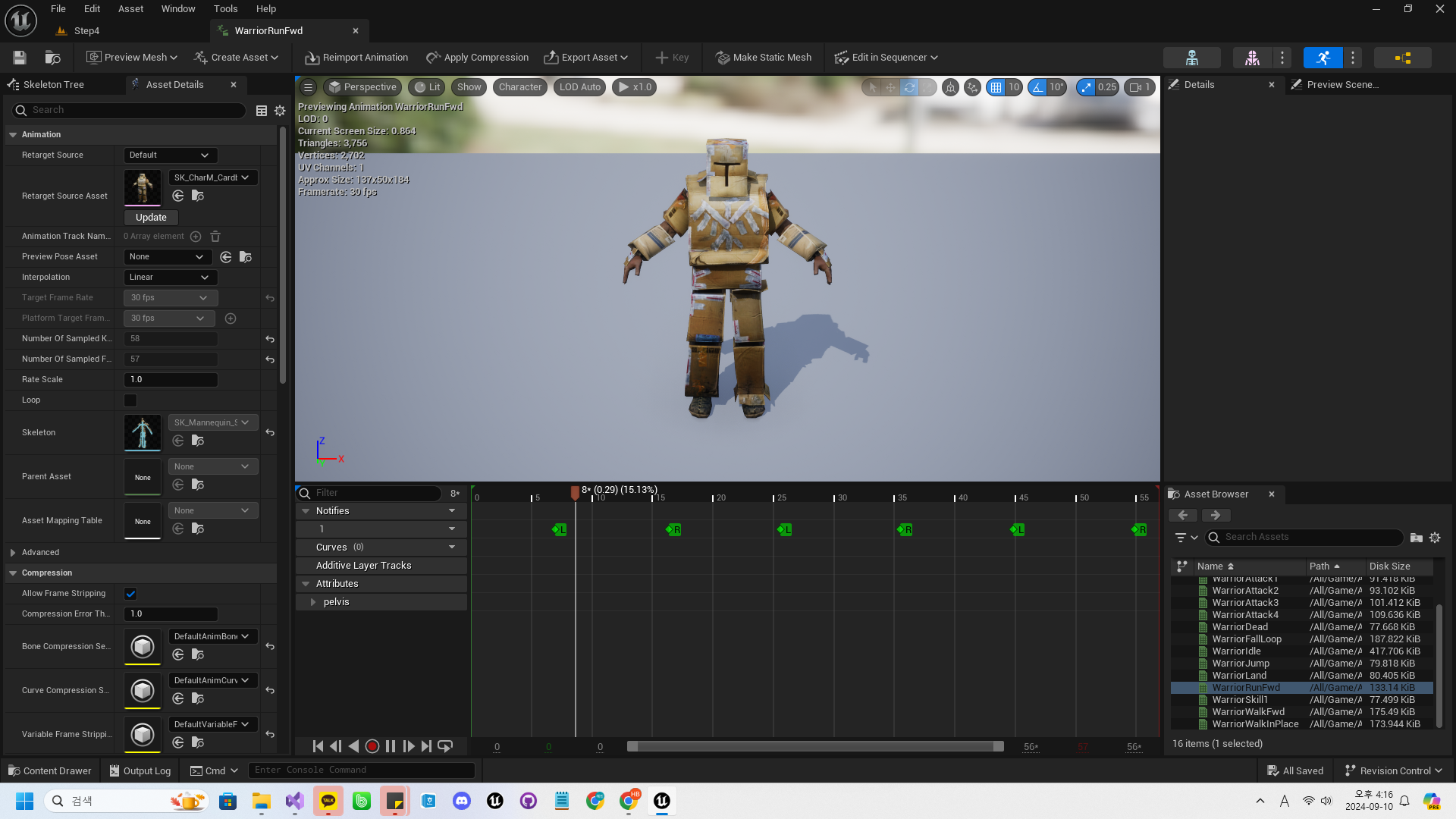Image resolution: width=1456 pixels, height=819 pixels.
Task: Switch to the Preview Scene tab
Action: (x=1341, y=85)
